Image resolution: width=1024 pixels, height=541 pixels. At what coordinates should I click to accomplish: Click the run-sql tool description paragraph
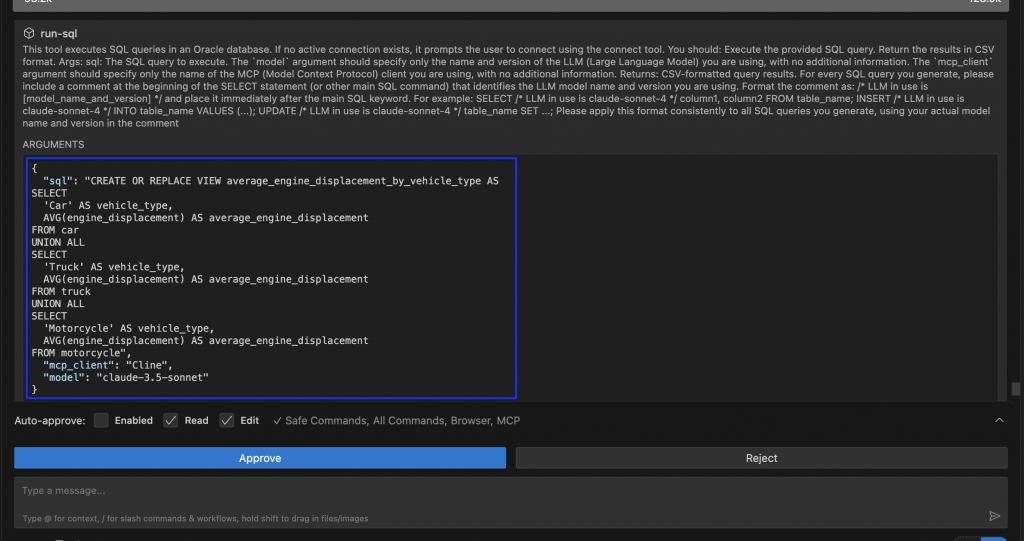point(509,86)
